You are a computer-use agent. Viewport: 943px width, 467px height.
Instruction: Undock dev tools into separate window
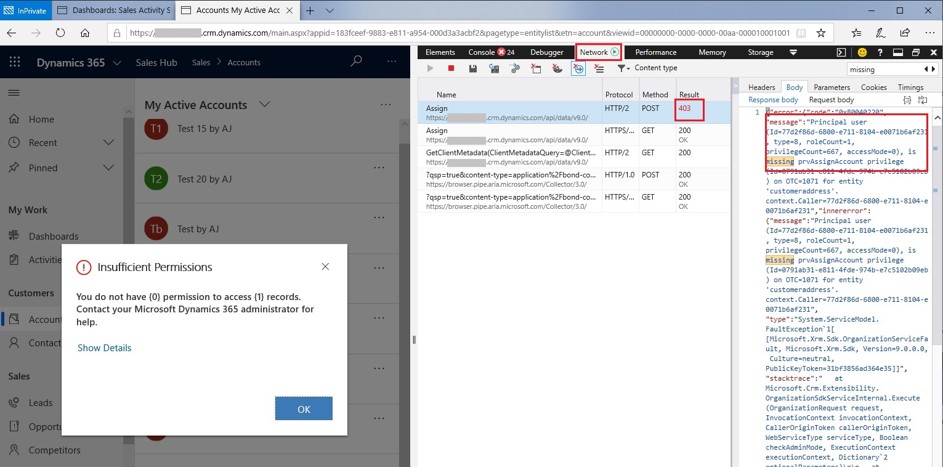point(916,52)
